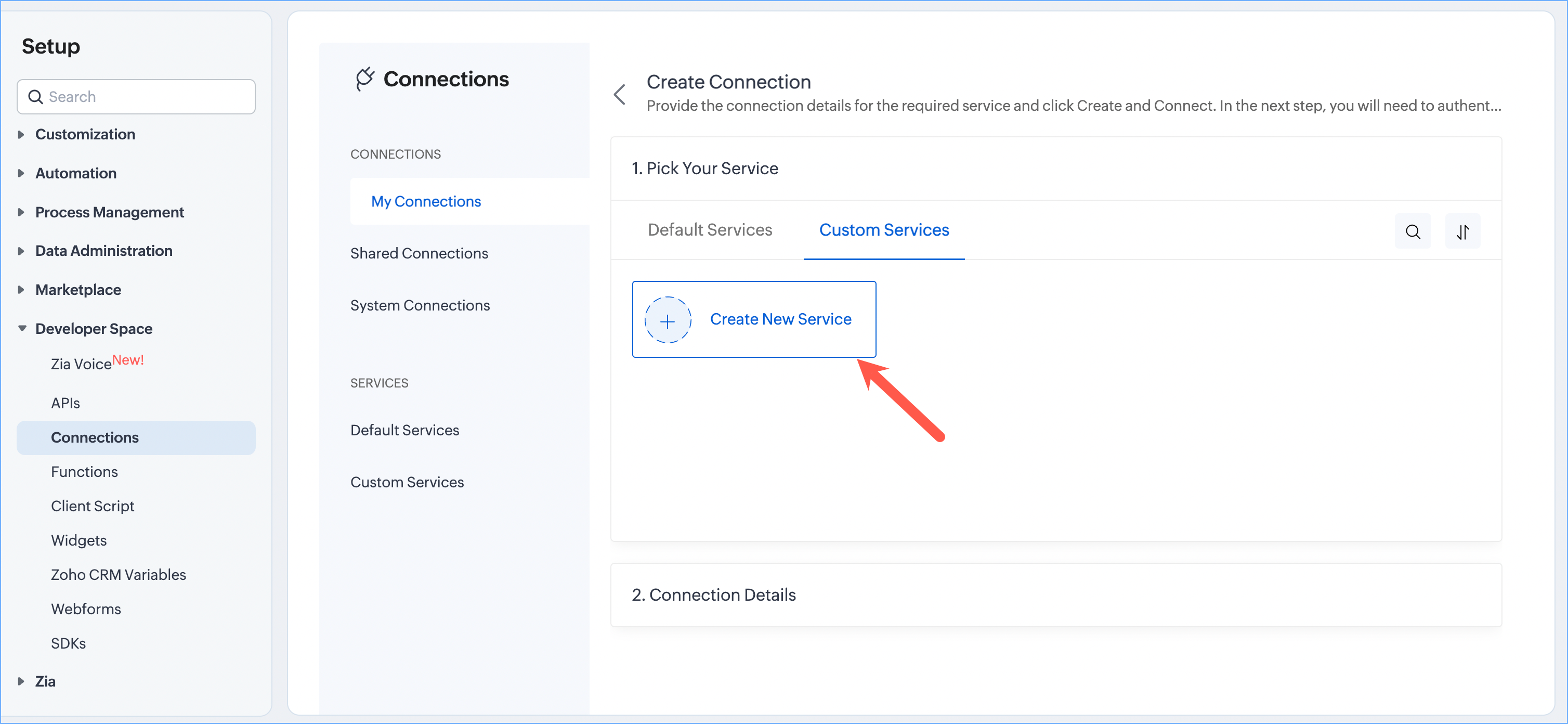
Task: Go to Zoho CRM Variables
Action: pyautogui.click(x=119, y=575)
